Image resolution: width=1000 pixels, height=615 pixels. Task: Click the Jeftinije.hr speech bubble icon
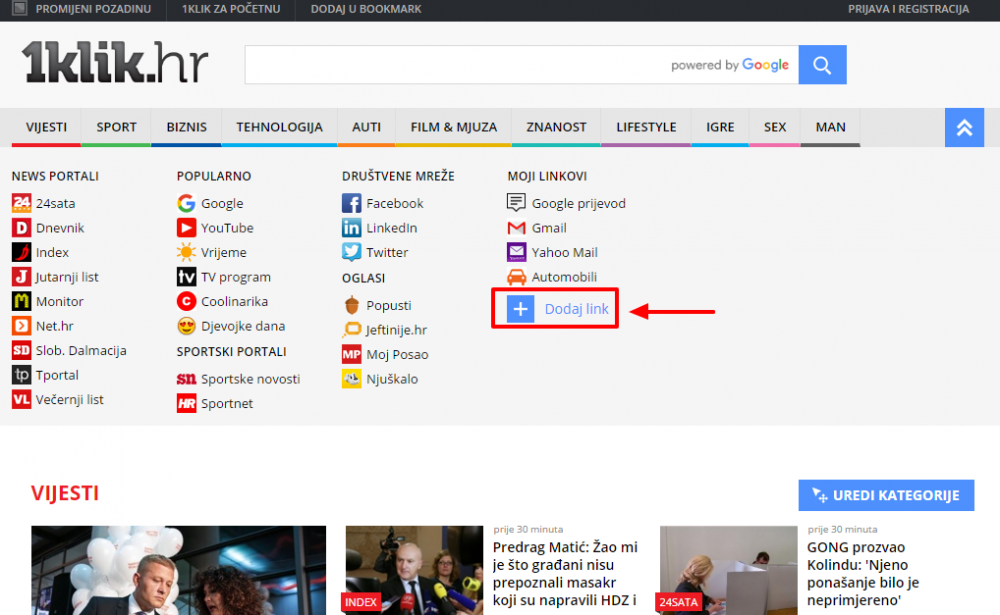point(351,330)
